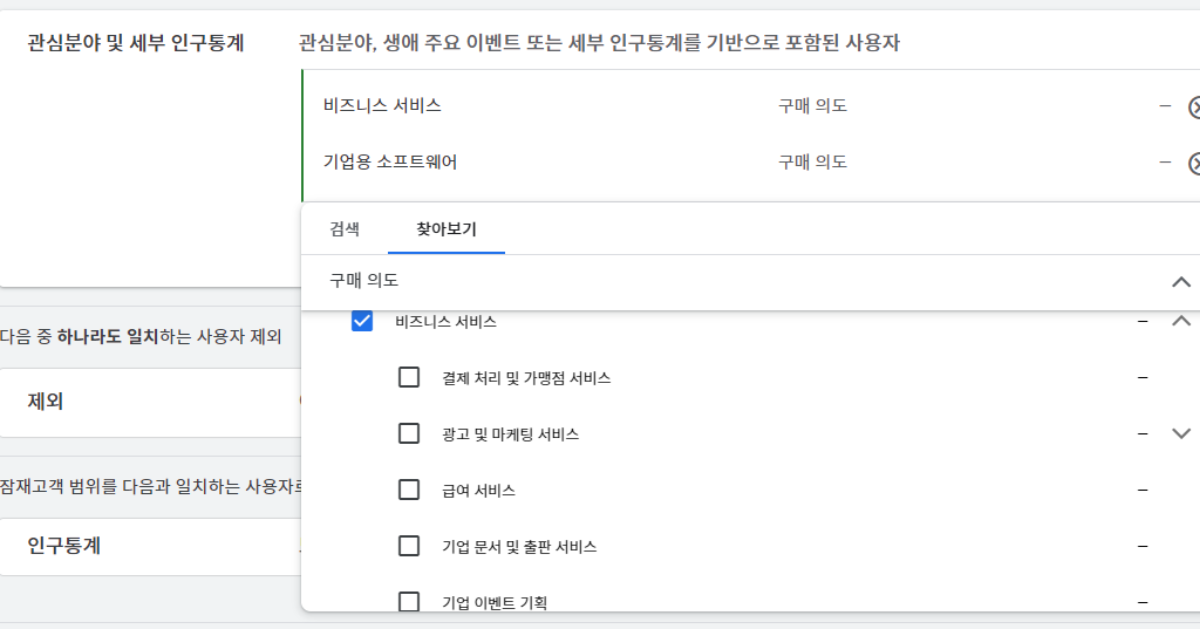This screenshot has height=630, width=1200.
Task: Click the 급여 서비스 item label
Action: (x=479, y=491)
